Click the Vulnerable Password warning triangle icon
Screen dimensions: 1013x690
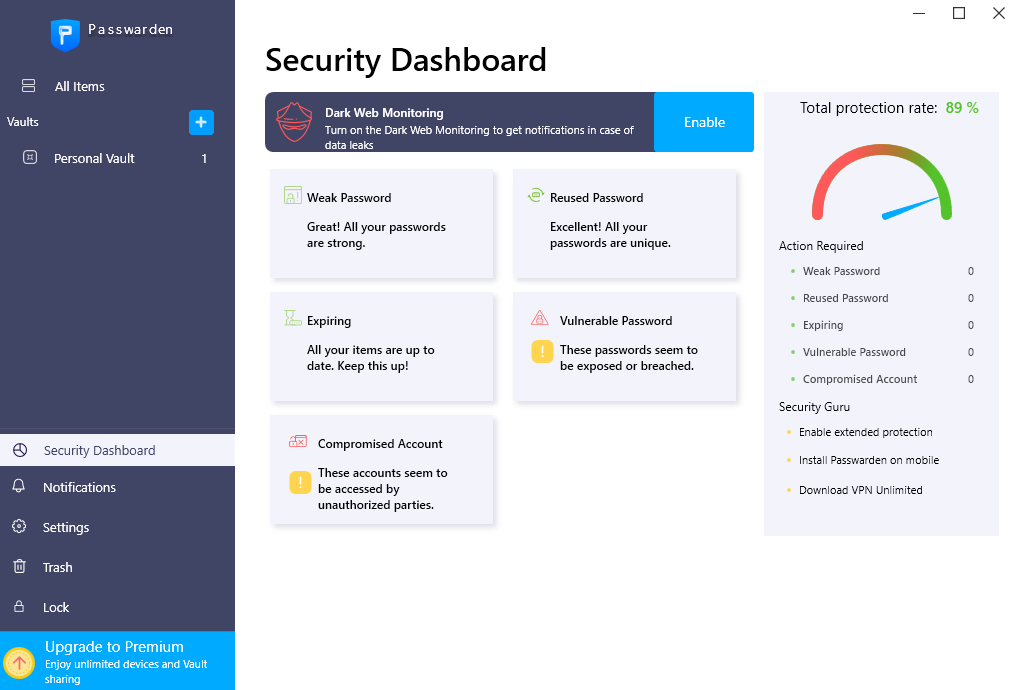(539, 318)
